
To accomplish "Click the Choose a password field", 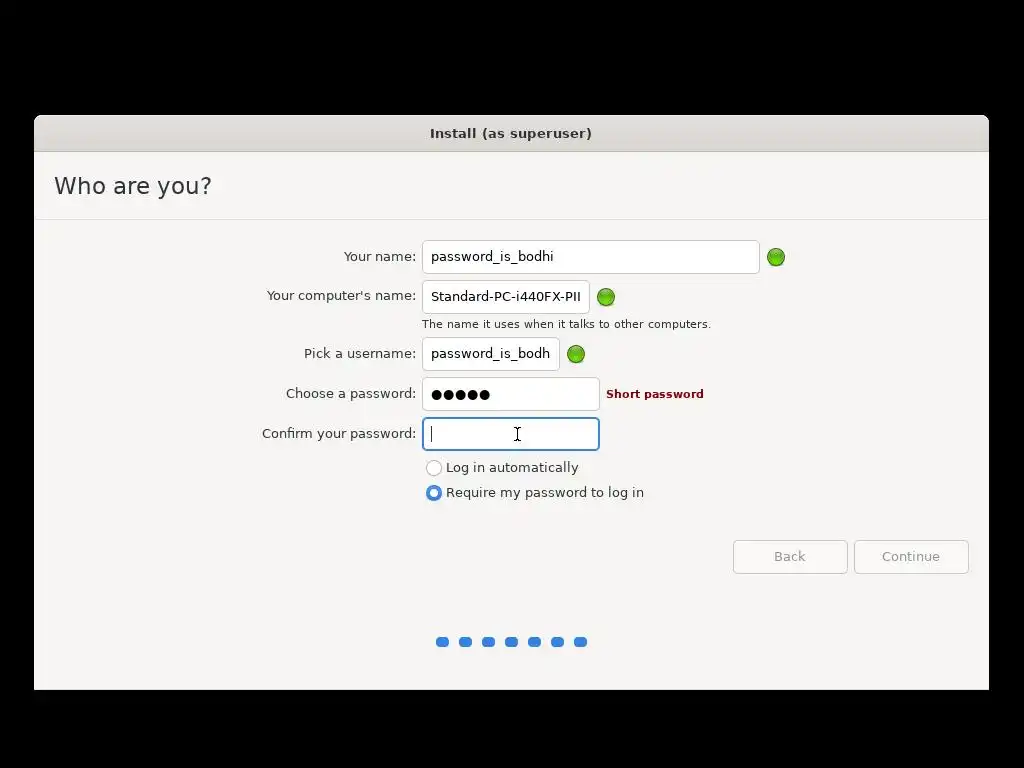I will tap(511, 394).
